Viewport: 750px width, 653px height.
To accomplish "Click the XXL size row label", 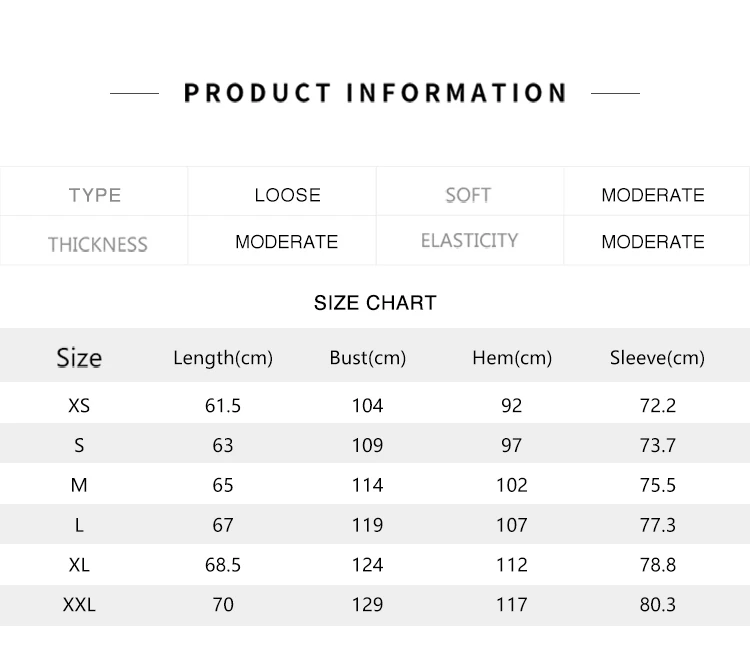I will coord(79,605).
